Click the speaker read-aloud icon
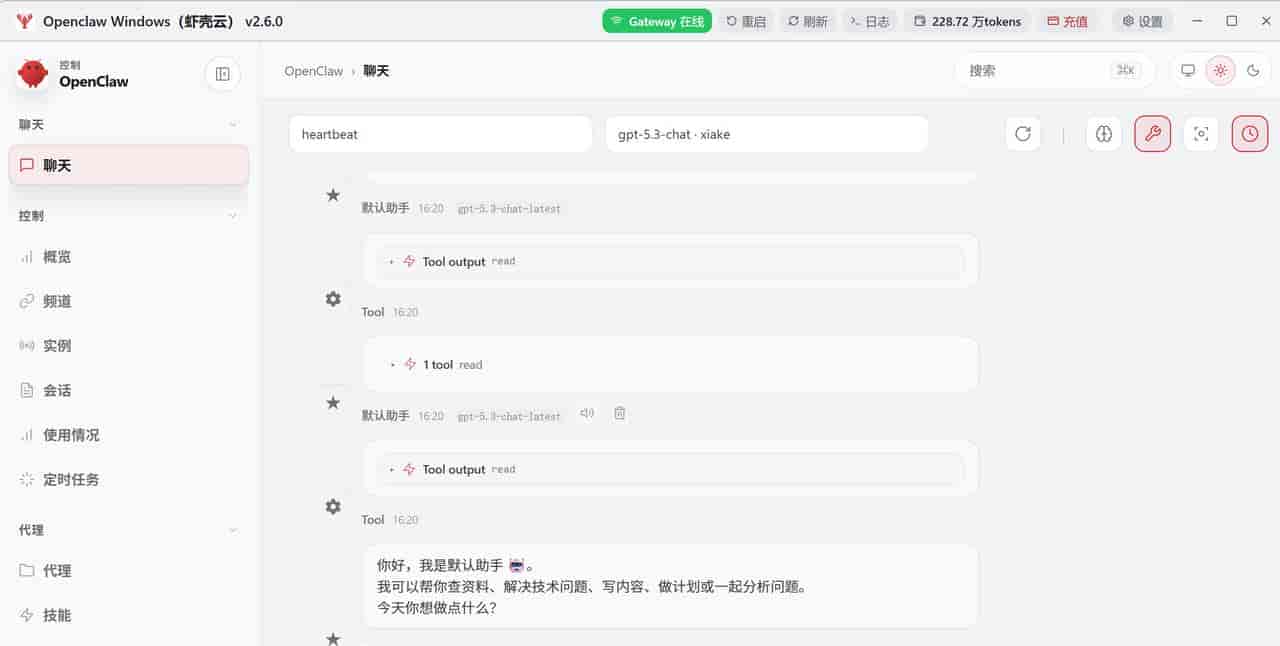The height and width of the screenshot is (646, 1280). coord(587,413)
